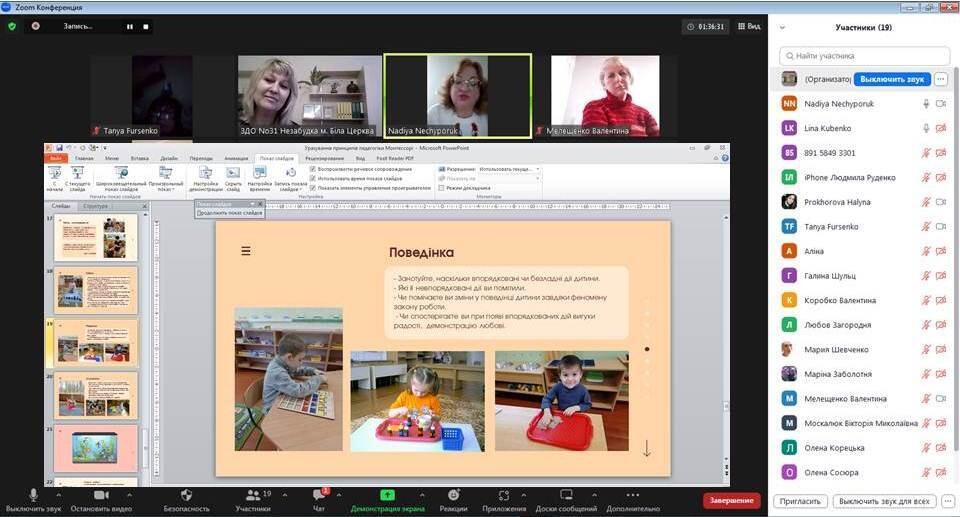Screen dimensions: 960x517
Task: Open Apps icon in Zoom toolbar
Action: (504, 495)
